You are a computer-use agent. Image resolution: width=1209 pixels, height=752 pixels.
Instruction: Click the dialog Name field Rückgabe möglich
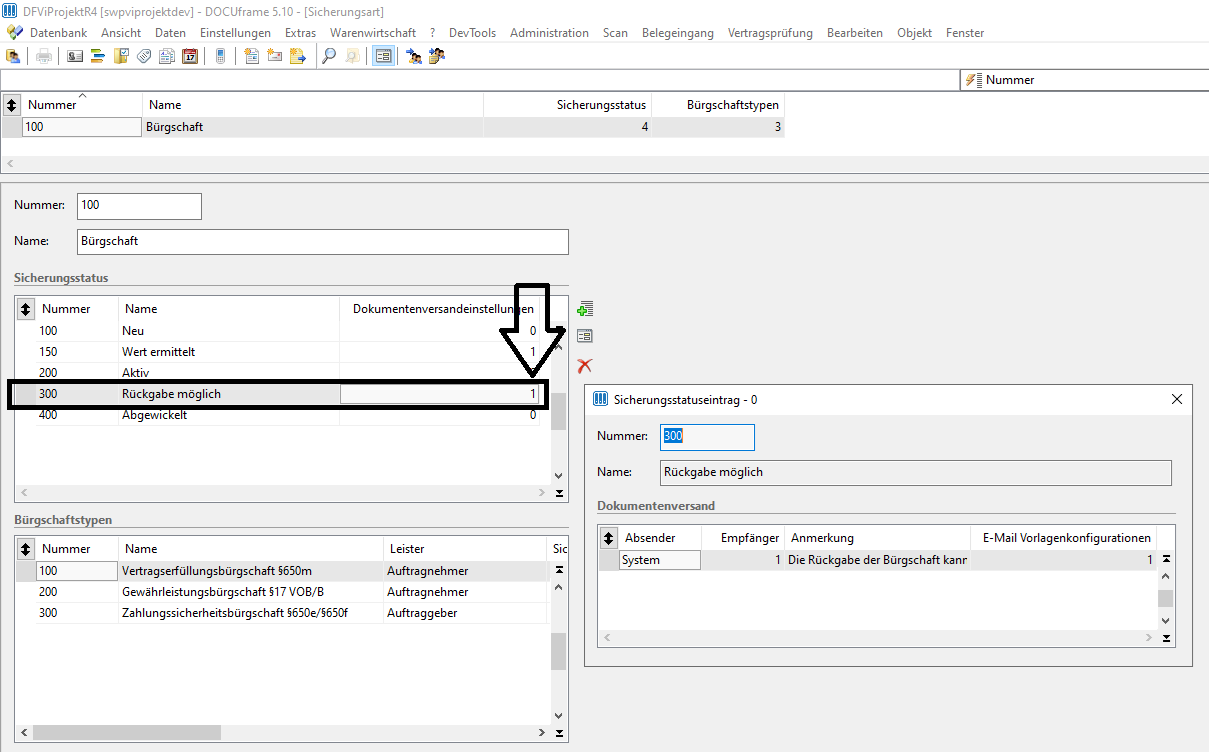(x=916, y=472)
